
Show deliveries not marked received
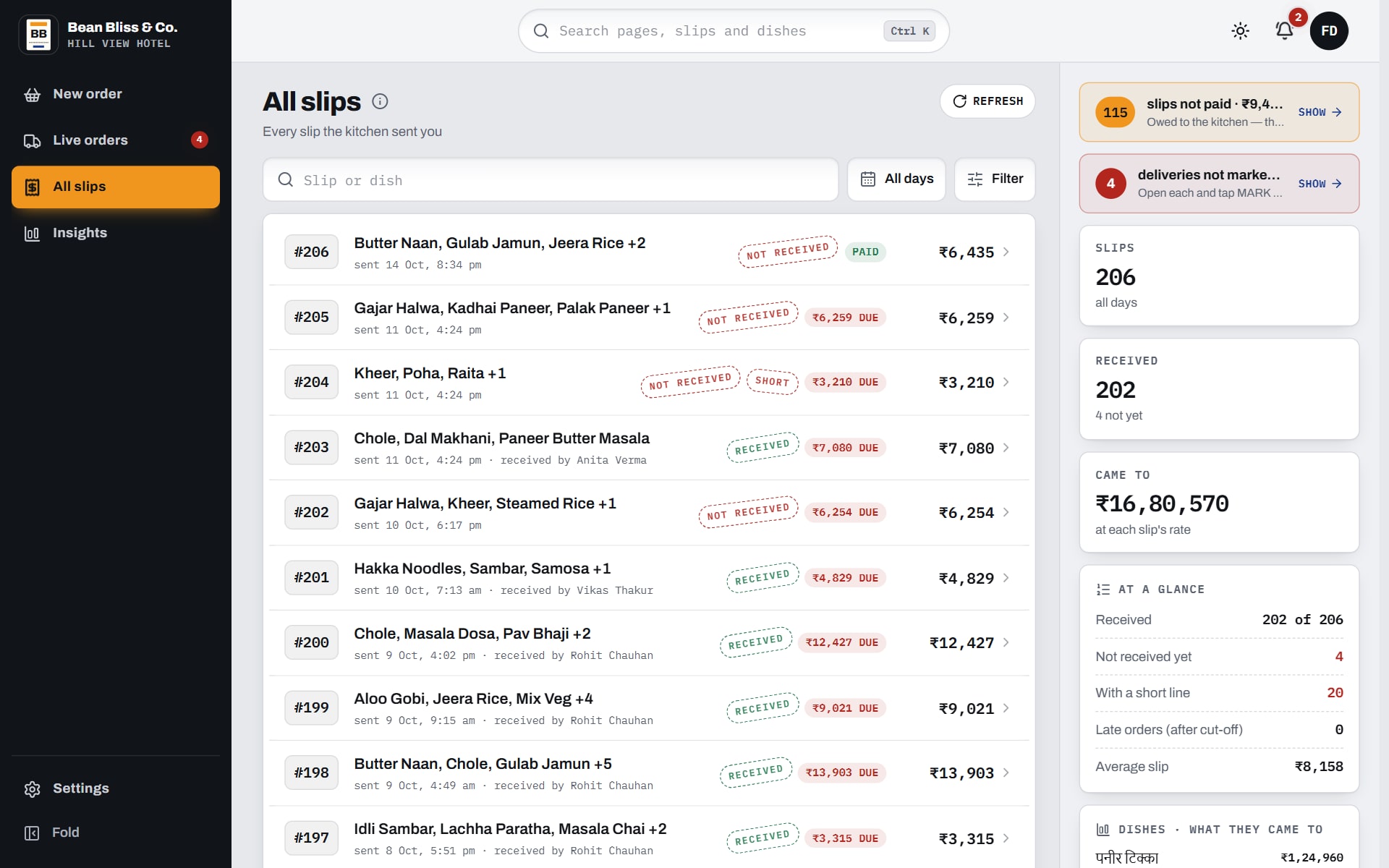coord(1320,184)
